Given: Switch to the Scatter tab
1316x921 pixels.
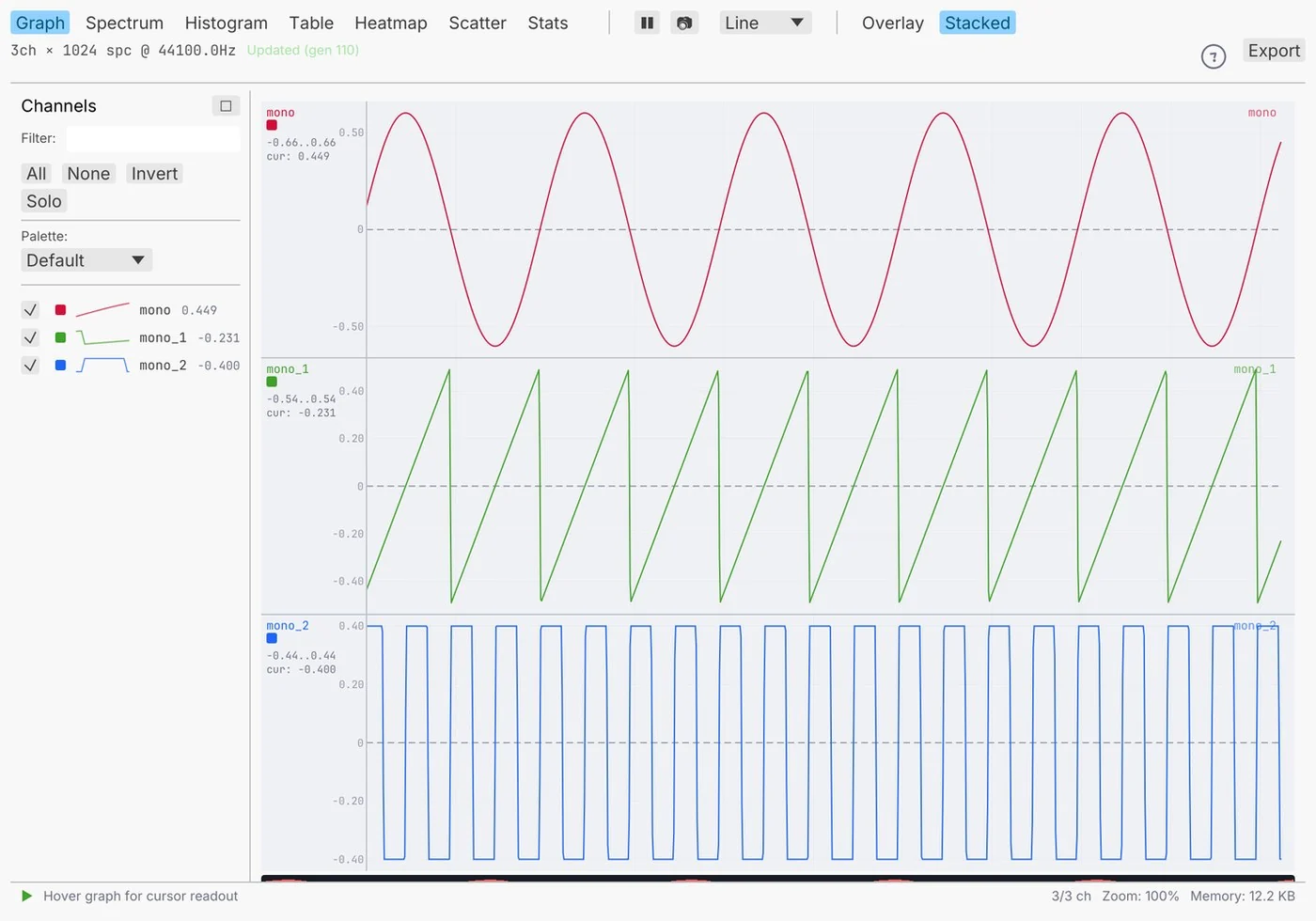Looking at the screenshot, I should [x=478, y=23].
